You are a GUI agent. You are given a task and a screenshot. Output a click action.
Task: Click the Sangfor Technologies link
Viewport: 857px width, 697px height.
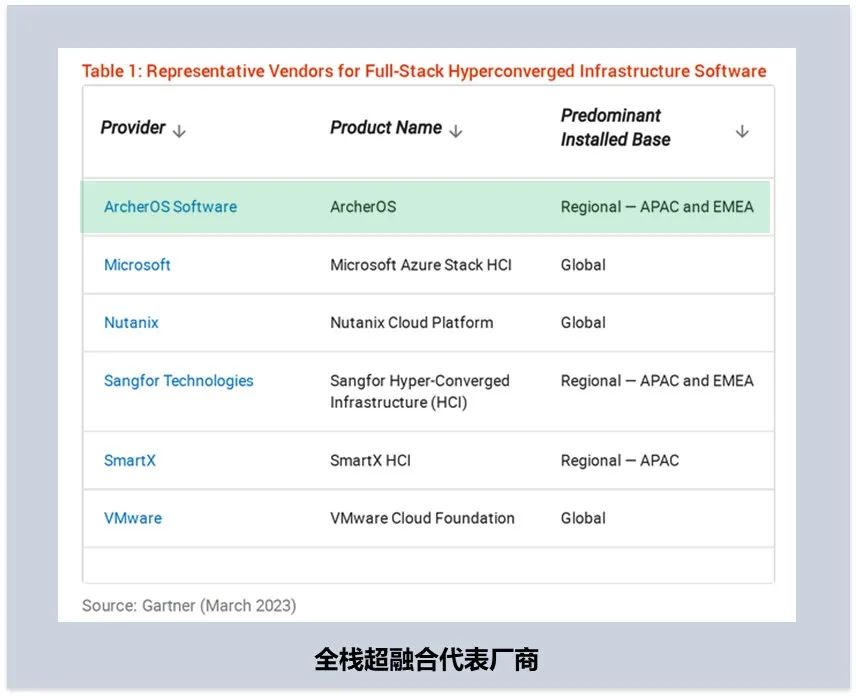pyautogui.click(x=178, y=381)
